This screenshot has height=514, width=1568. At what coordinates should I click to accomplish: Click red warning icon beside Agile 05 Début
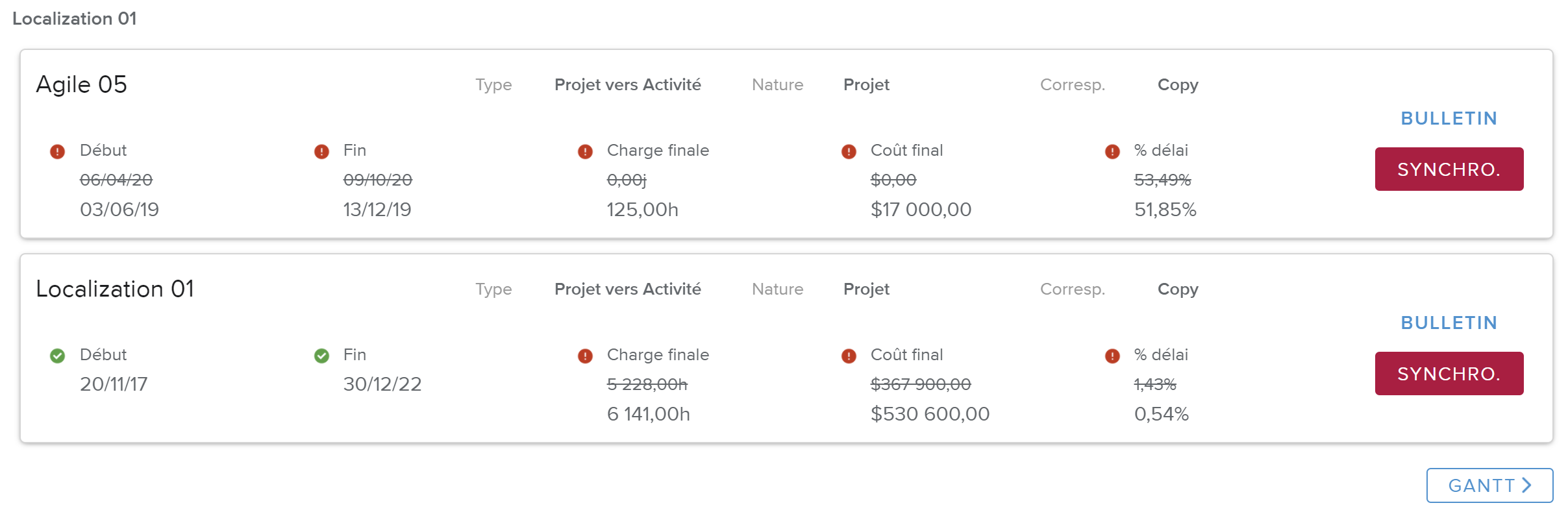58,152
